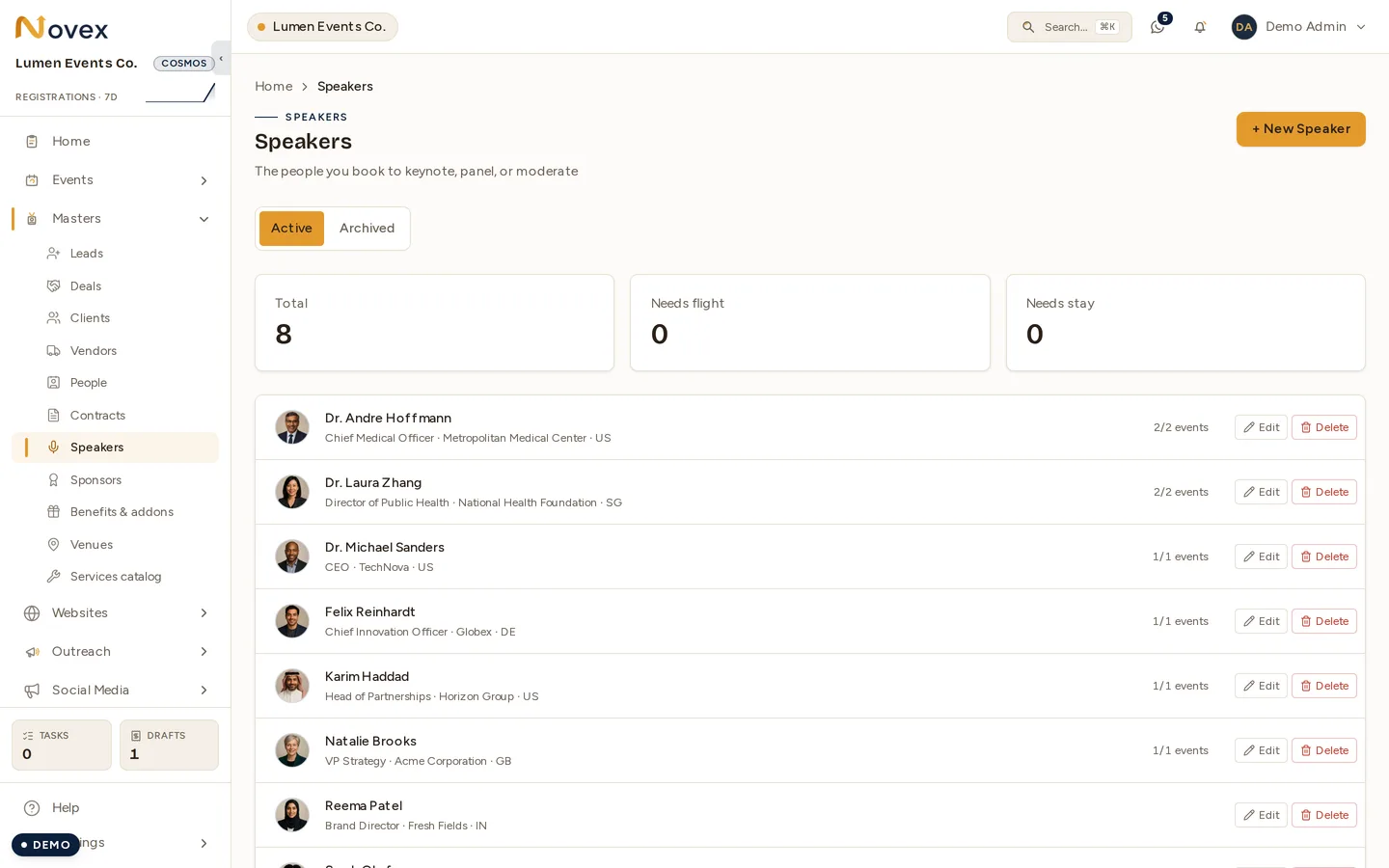The image size is (1389, 868).
Task: Delete Karim Haddad
Action: (1323, 686)
